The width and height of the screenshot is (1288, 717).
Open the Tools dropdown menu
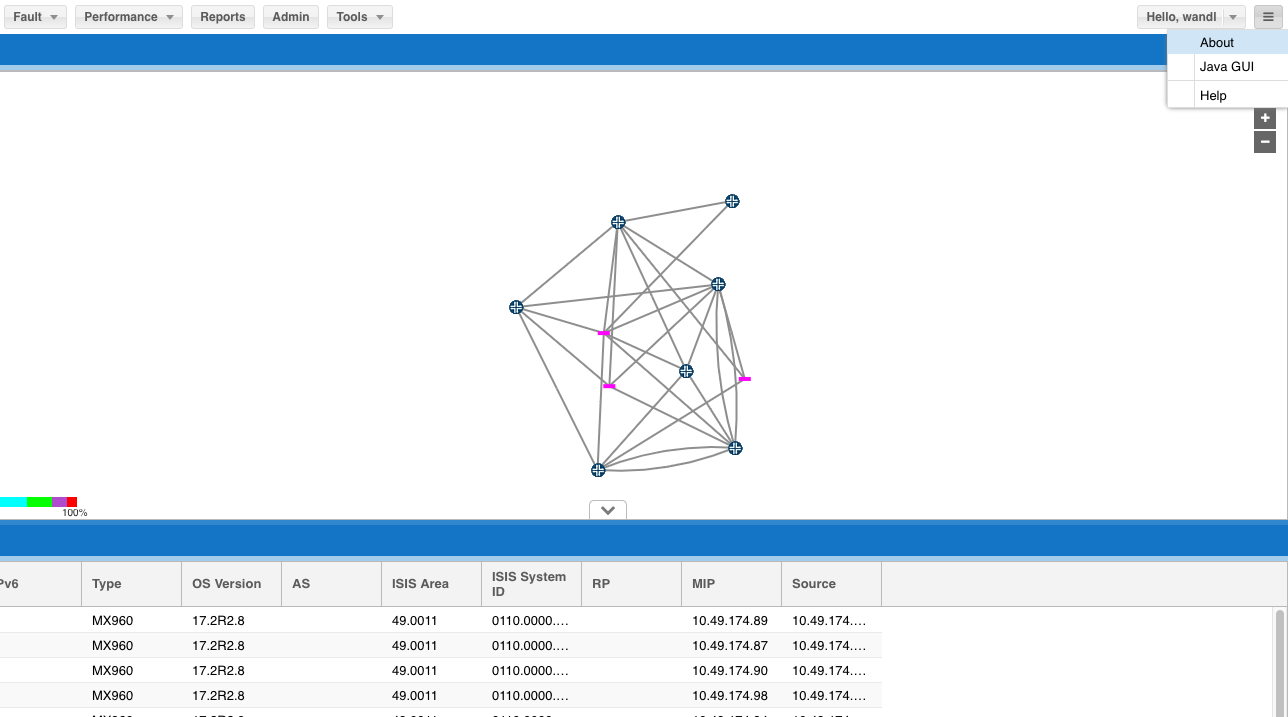(x=359, y=17)
